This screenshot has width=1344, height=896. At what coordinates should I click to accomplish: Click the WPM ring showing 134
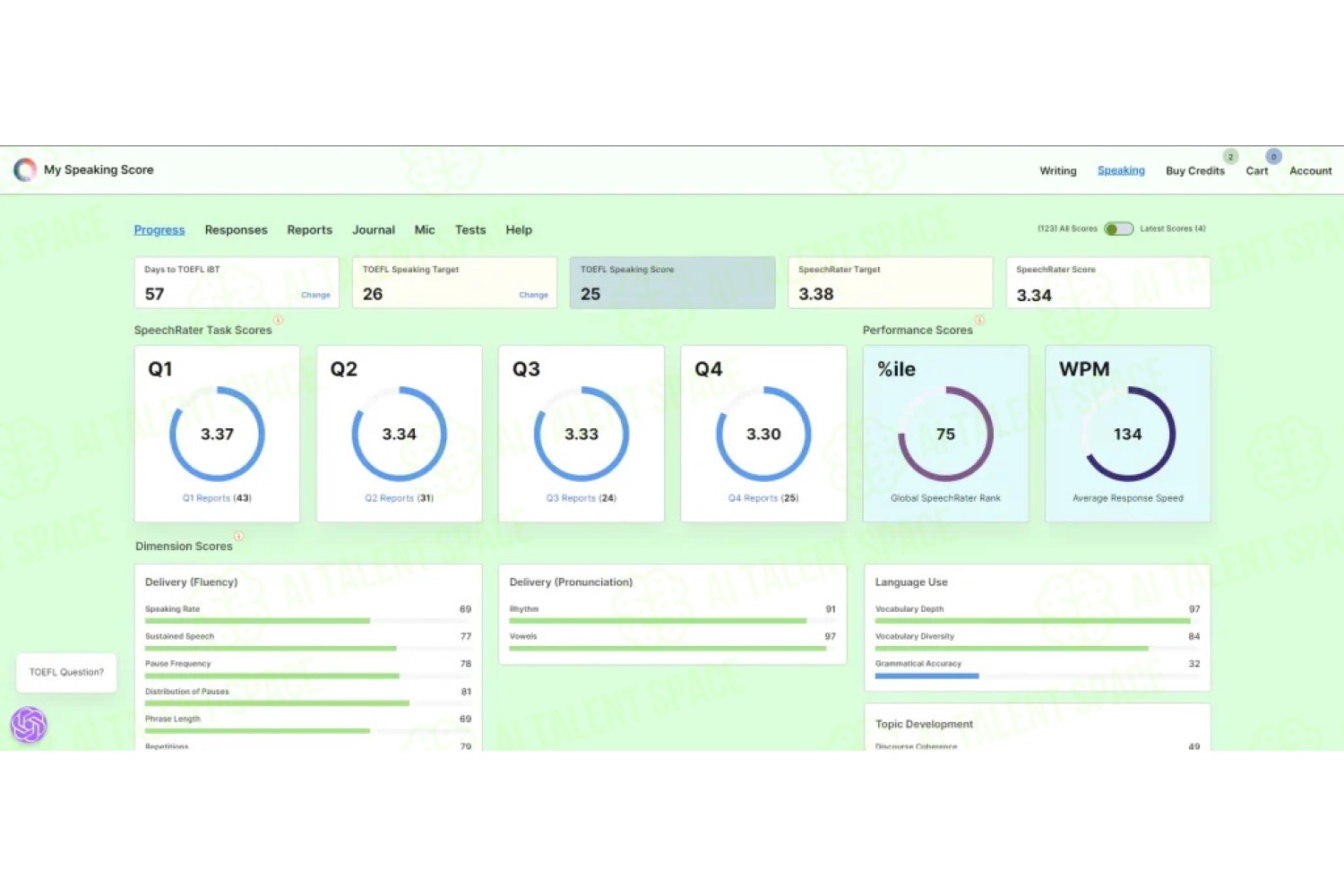[1127, 434]
